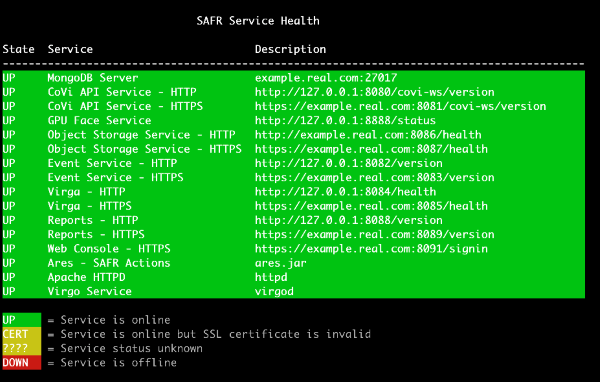
Task: Open the Event Service HTTPS version URL
Action: [x=375, y=178]
